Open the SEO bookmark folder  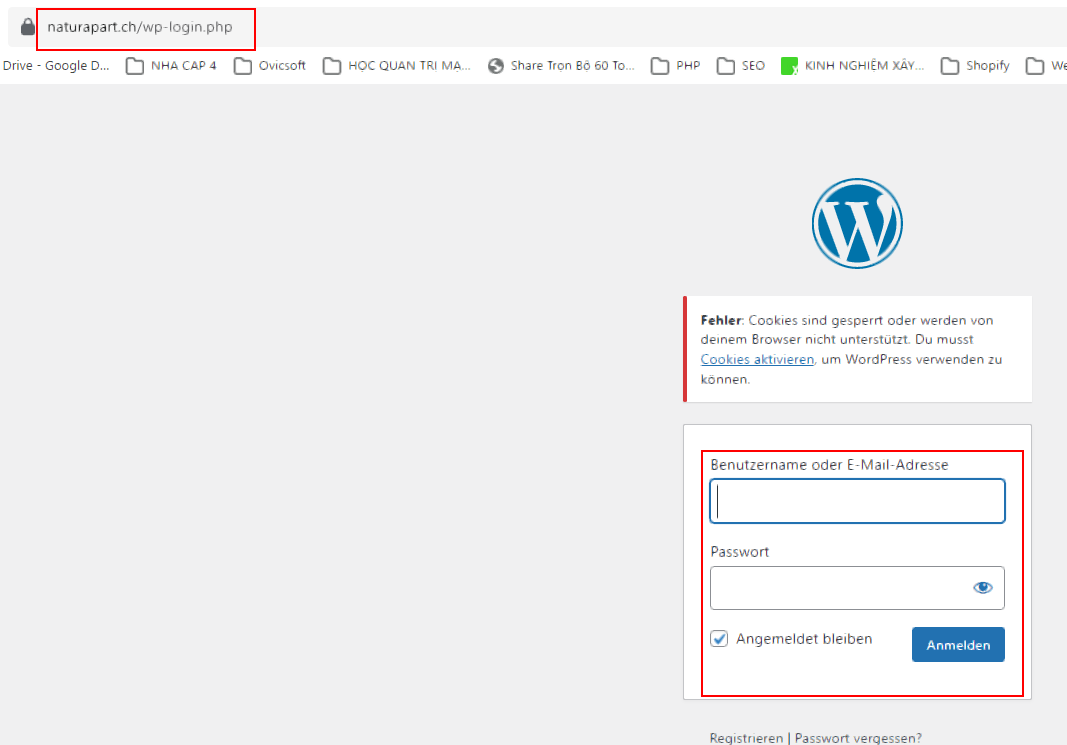740,65
